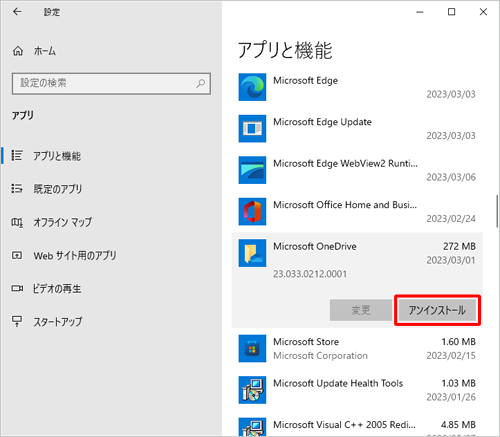500x437 pixels.
Task: Click the Microsoft OneDrive folder icon
Action: (252, 253)
